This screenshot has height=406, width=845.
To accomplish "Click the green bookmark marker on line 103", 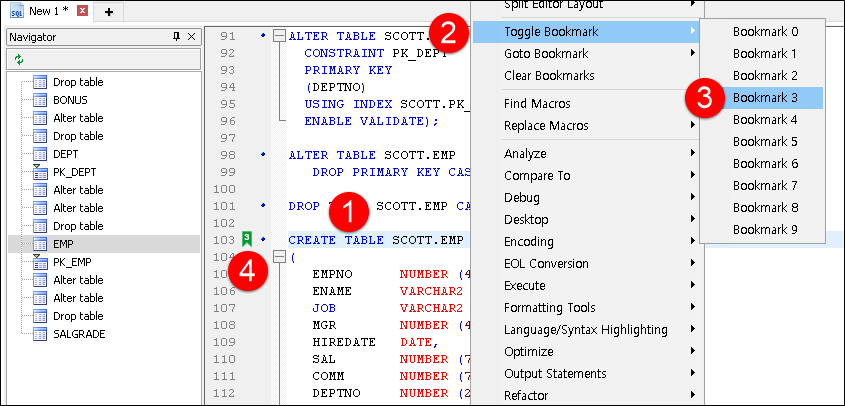I will coord(246,239).
